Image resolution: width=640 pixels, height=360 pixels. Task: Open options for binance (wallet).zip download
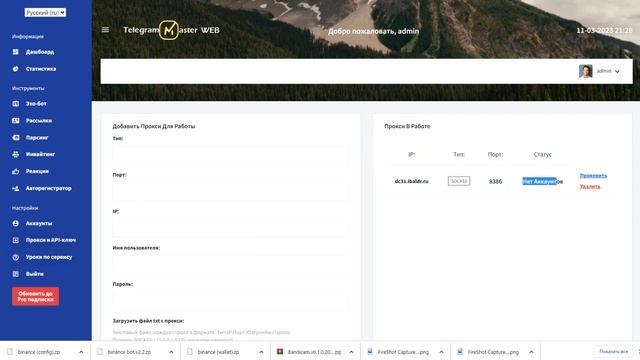[x=261, y=352]
